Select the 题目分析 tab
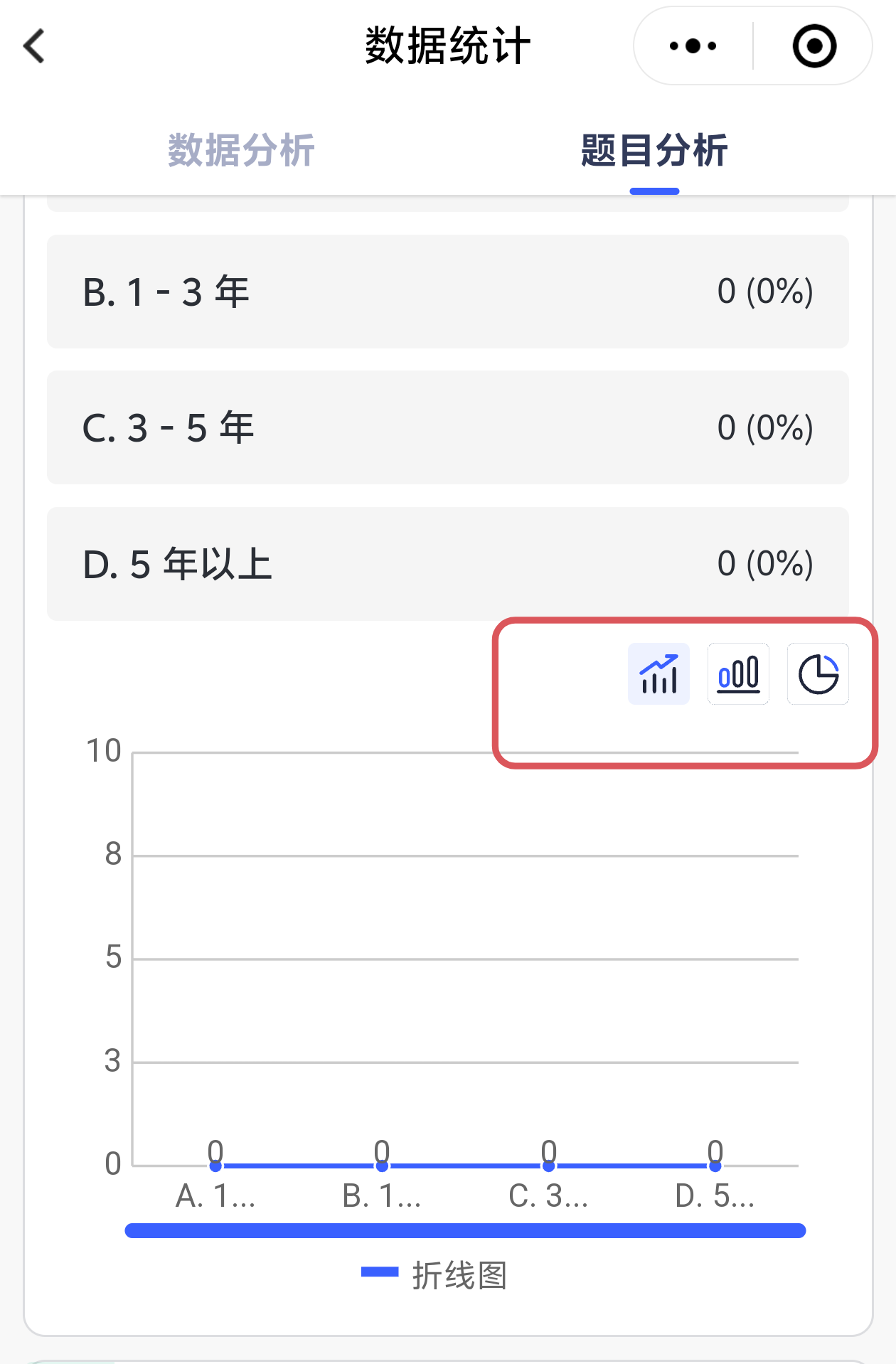Image resolution: width=896 pixels, height=1364 pixels. (x=654, y=151)
